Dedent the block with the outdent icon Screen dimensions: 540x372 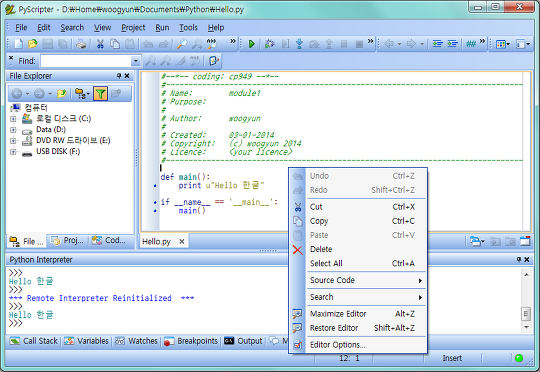452,44
